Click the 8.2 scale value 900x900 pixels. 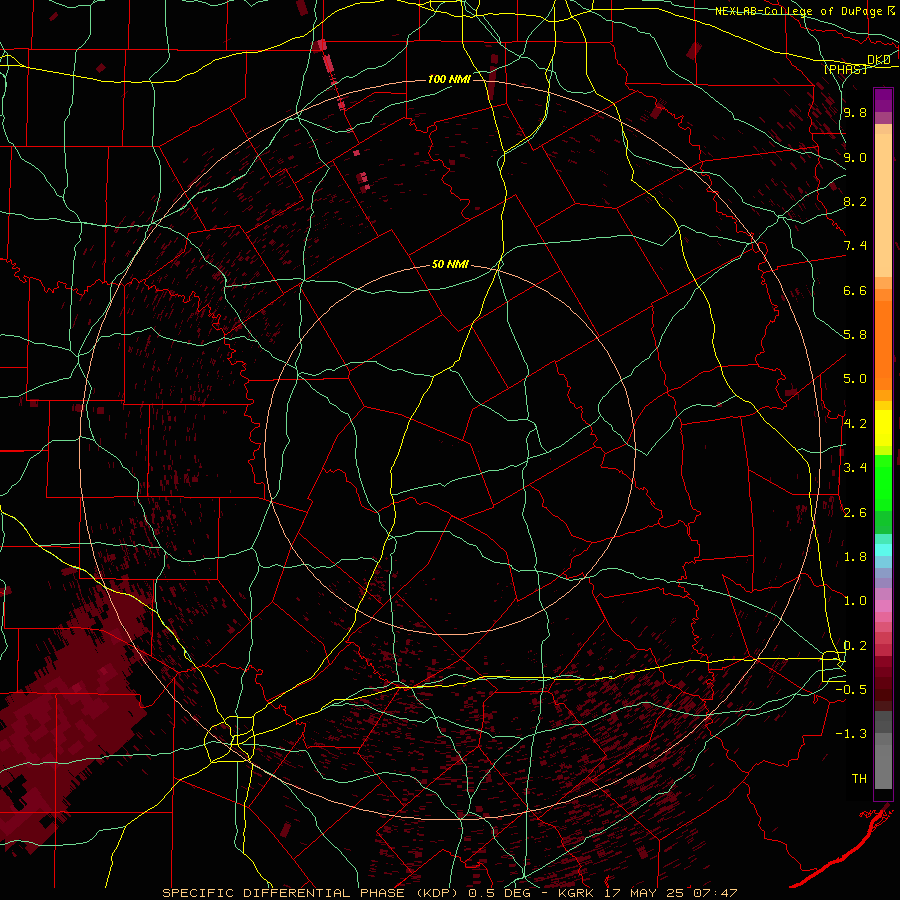coord(855,201)
